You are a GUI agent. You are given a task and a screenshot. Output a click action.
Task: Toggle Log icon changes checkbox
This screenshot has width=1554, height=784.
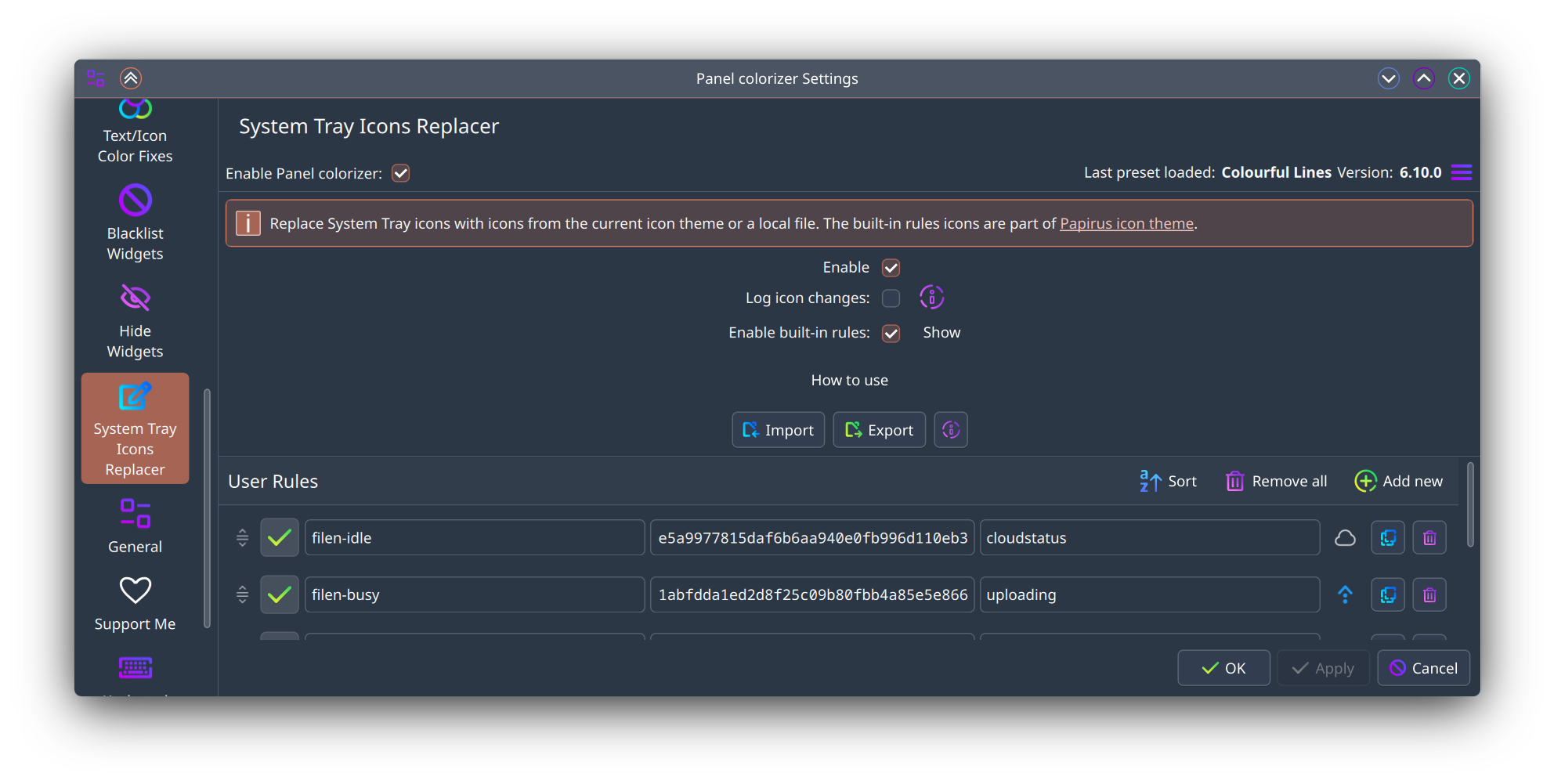click(x=891, y=298)
